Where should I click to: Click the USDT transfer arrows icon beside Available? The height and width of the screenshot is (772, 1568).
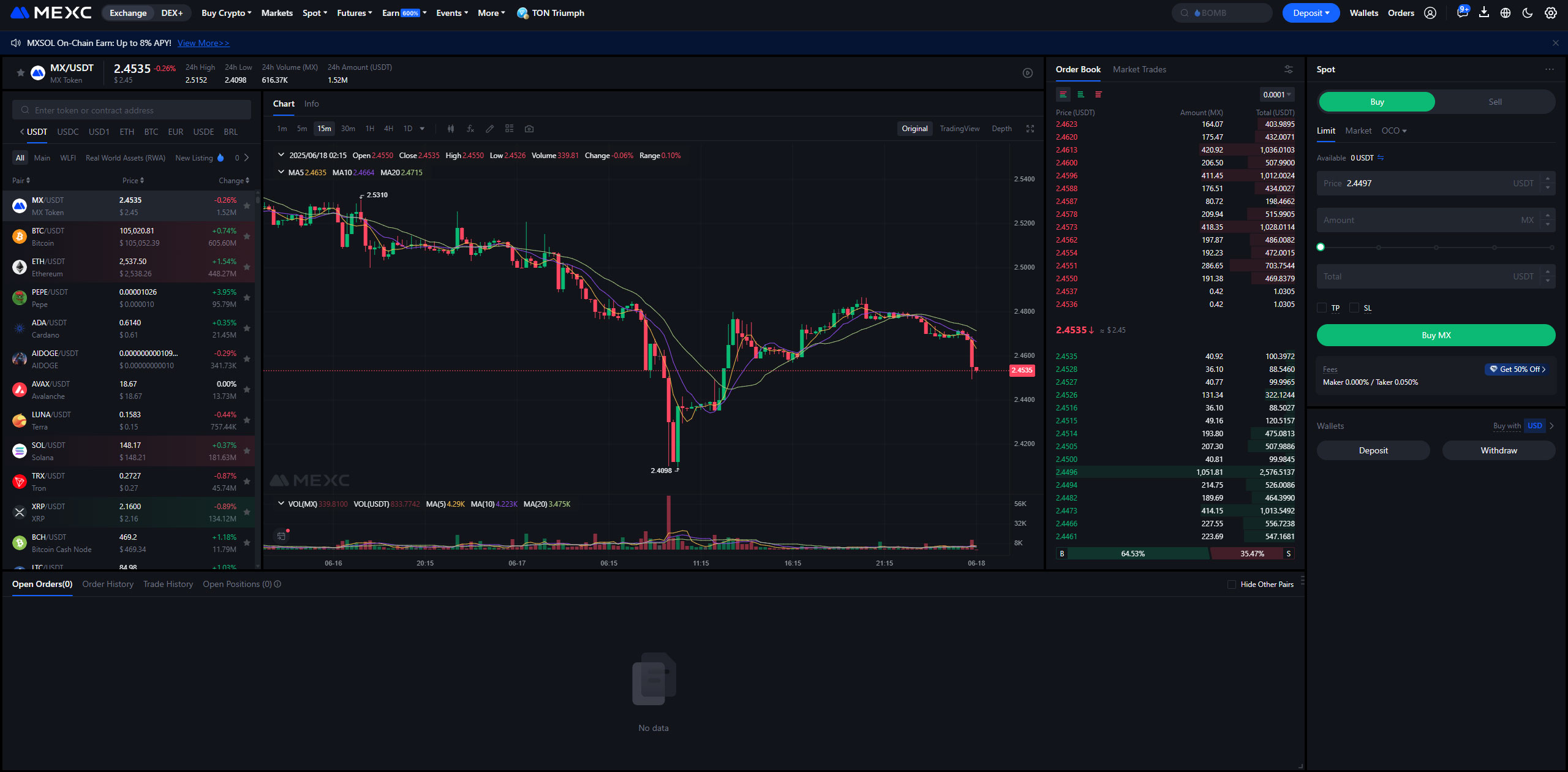pos(1381,158)
